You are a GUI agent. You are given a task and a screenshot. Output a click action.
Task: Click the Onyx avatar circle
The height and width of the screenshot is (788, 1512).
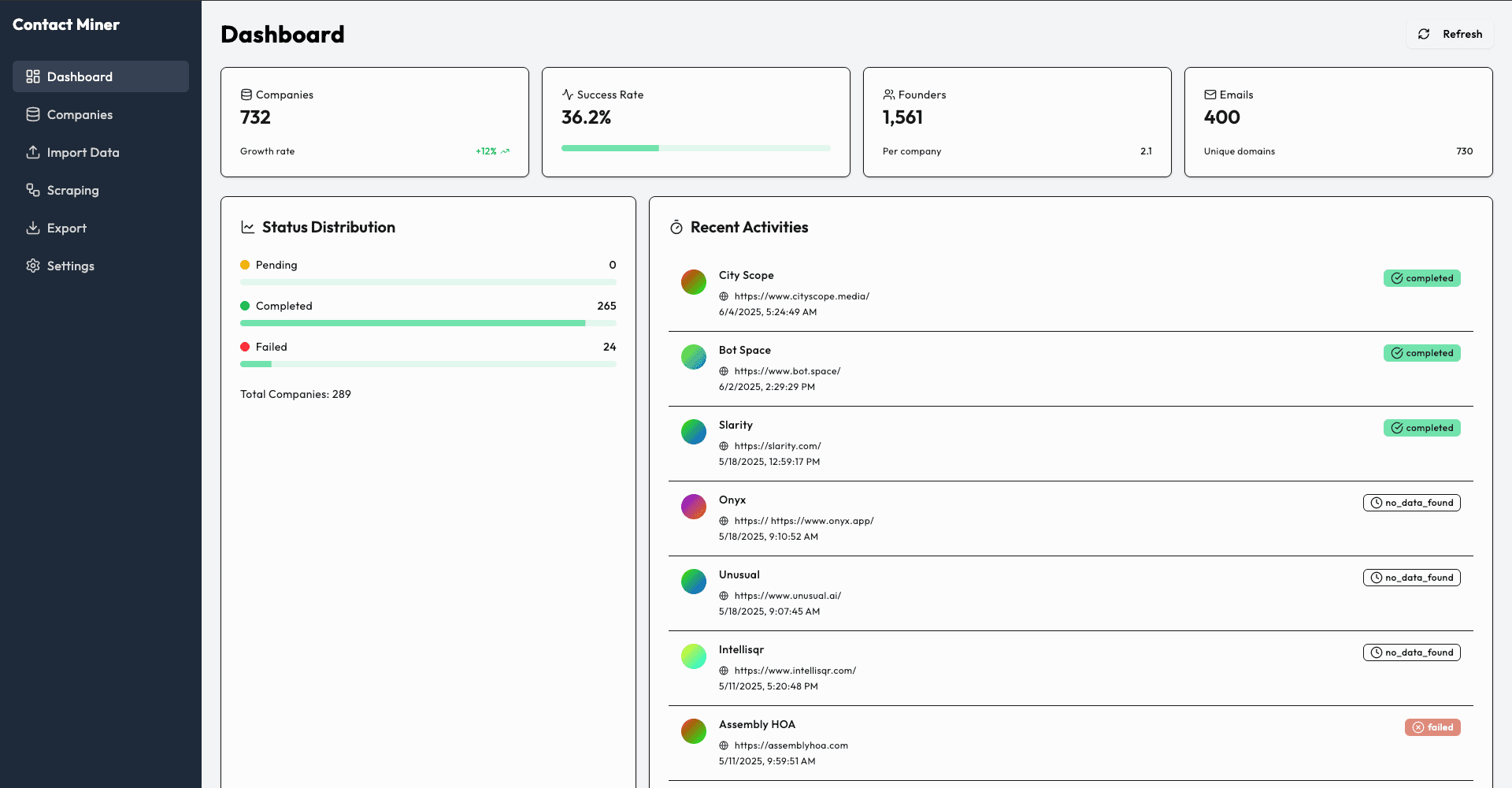click(694, 507)
